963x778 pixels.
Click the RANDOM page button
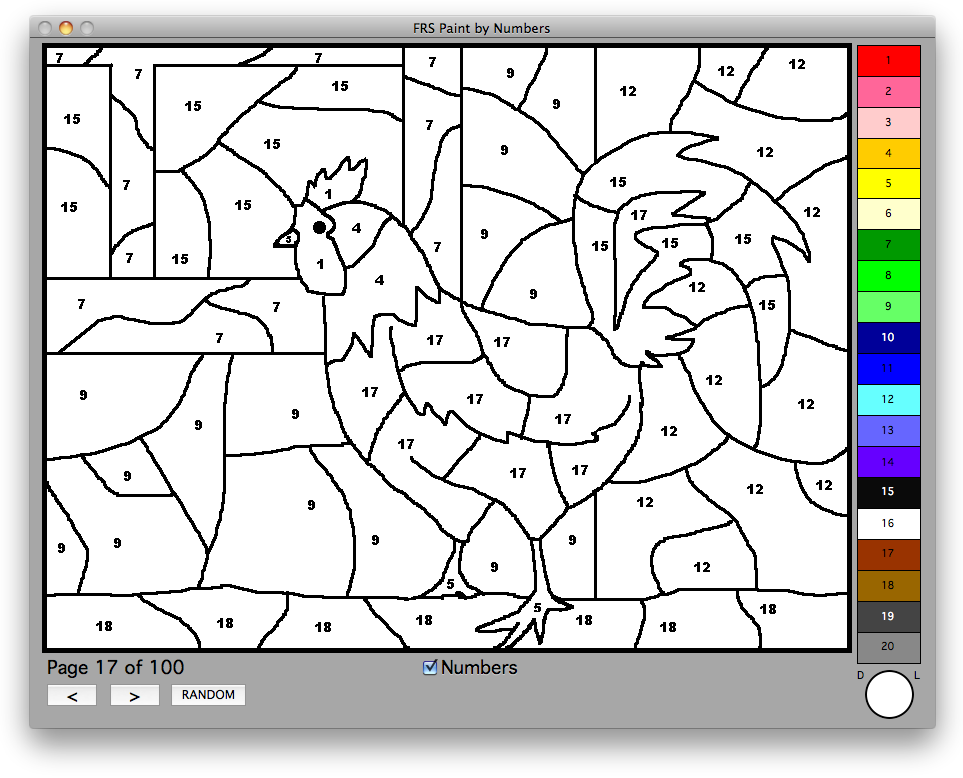pos(208,695)
